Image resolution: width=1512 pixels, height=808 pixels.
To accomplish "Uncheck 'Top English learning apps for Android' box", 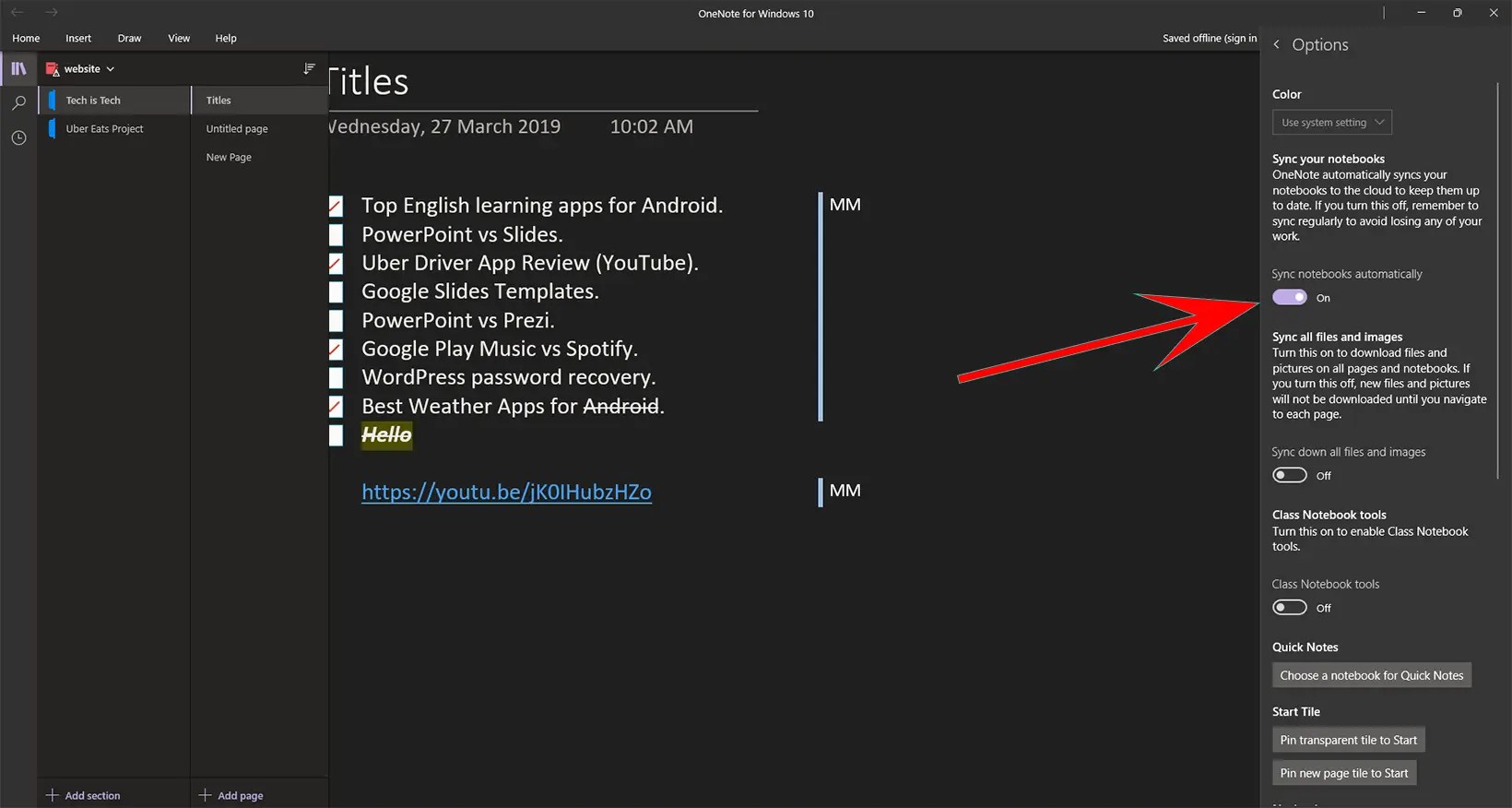I will pyautogui.click(x=336, y=207).
